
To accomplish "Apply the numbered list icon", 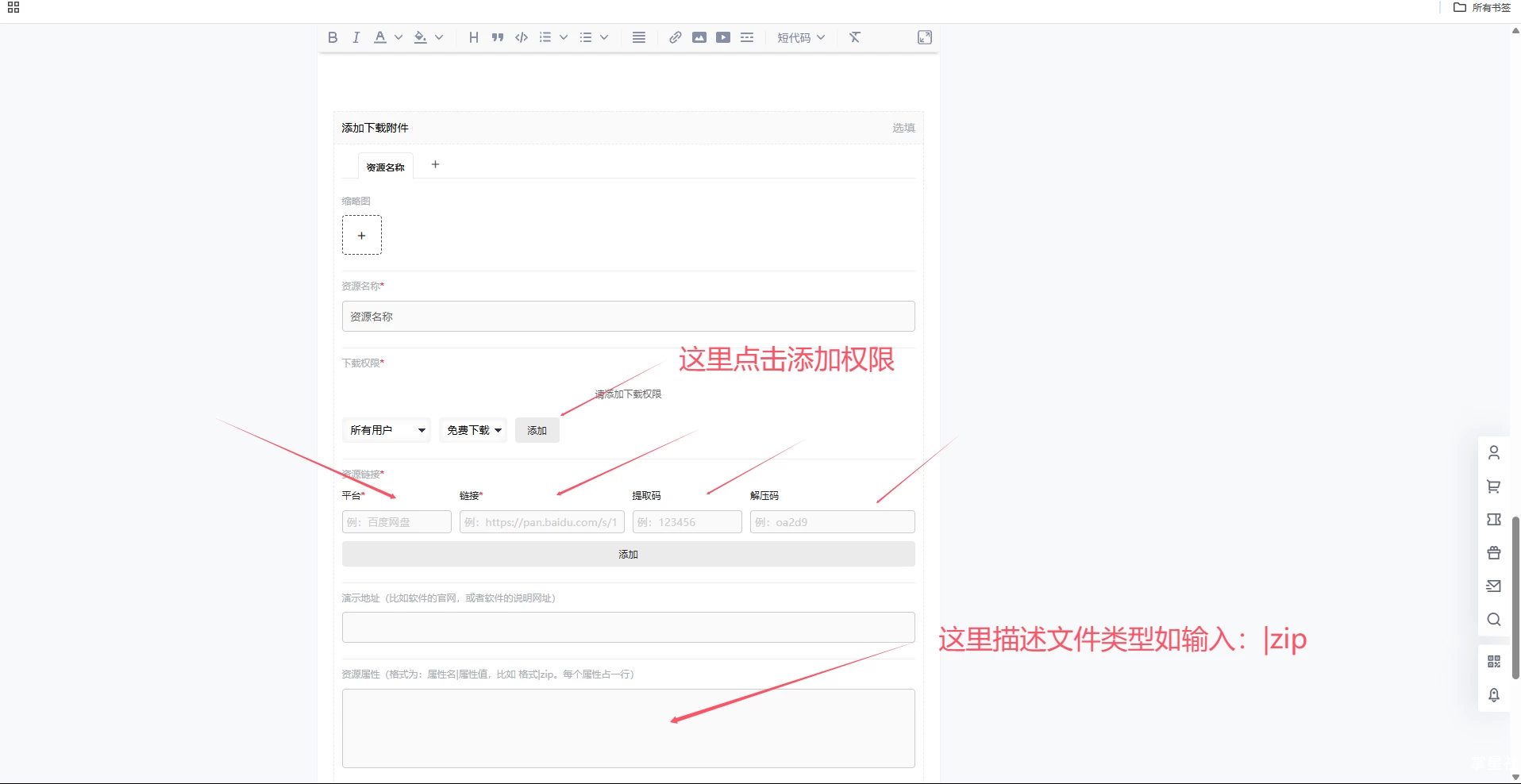I will coord(545,37).
